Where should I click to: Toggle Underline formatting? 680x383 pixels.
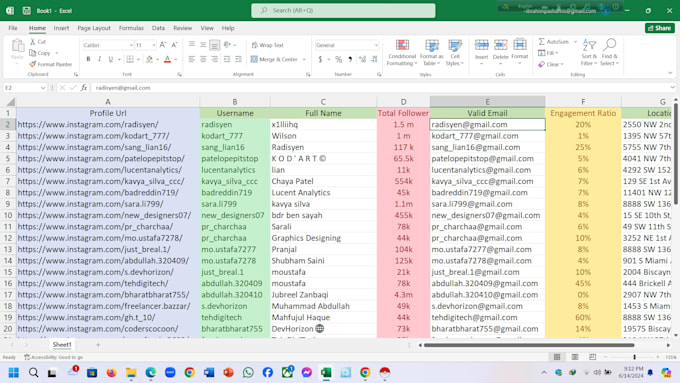[111, 59]
